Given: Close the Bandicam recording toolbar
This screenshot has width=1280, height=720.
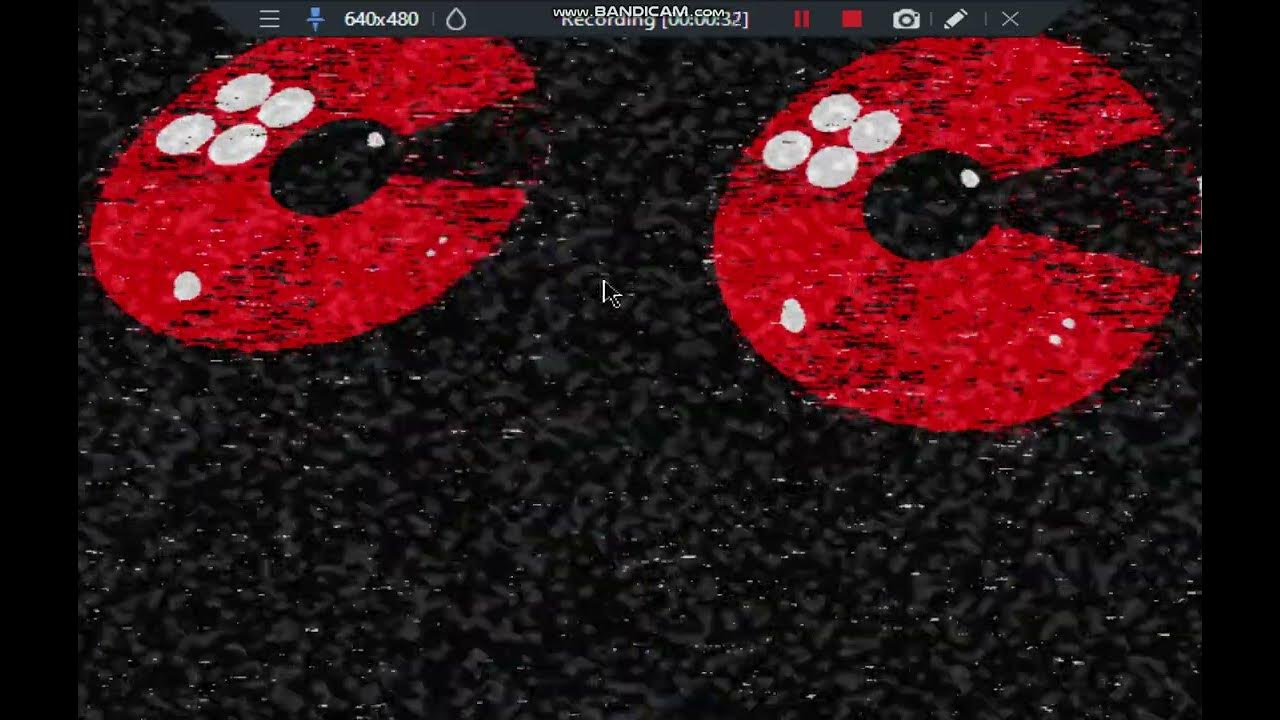Looking at the screenshot, I should (x=1010, y=19).
